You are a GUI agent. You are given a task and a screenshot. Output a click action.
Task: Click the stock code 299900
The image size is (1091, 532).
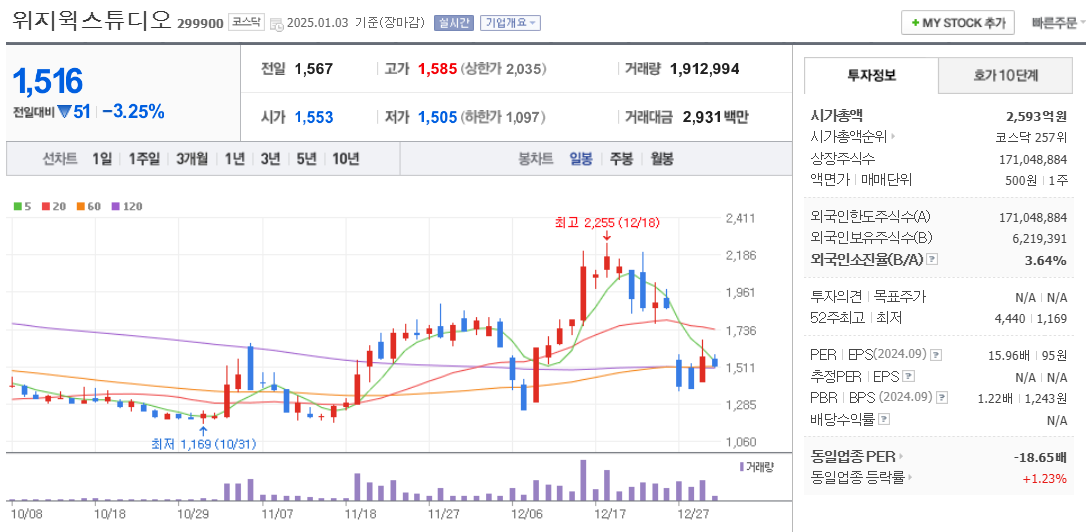200,24
